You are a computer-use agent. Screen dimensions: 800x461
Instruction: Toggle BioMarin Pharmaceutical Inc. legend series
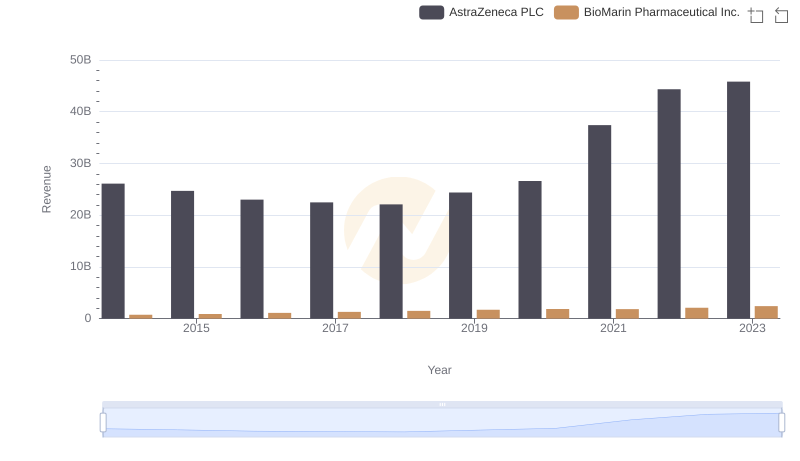tap(647, 12)
